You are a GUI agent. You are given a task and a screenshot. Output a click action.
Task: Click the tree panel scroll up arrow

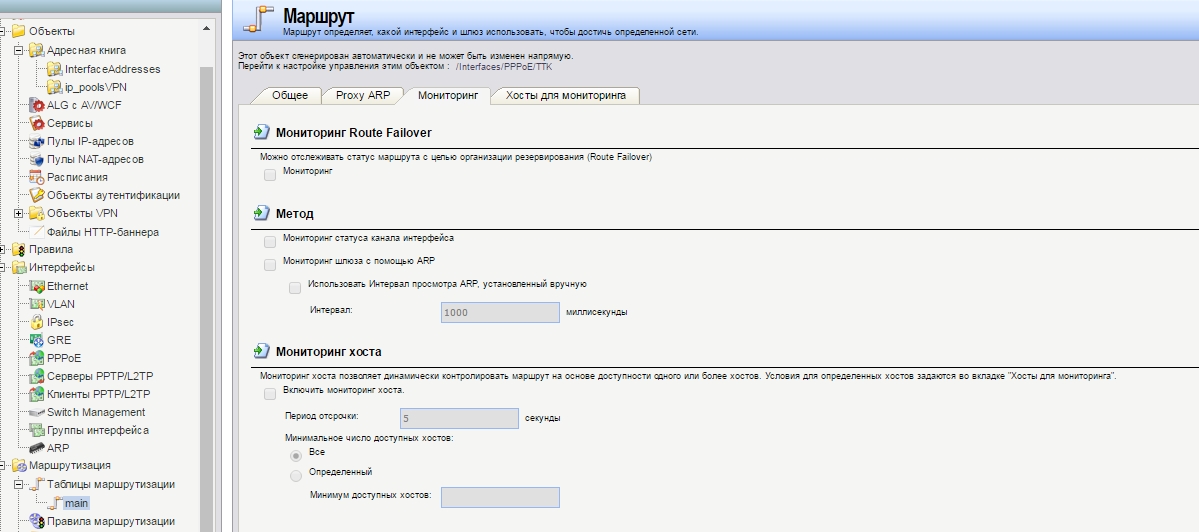(x=206, y=28)
